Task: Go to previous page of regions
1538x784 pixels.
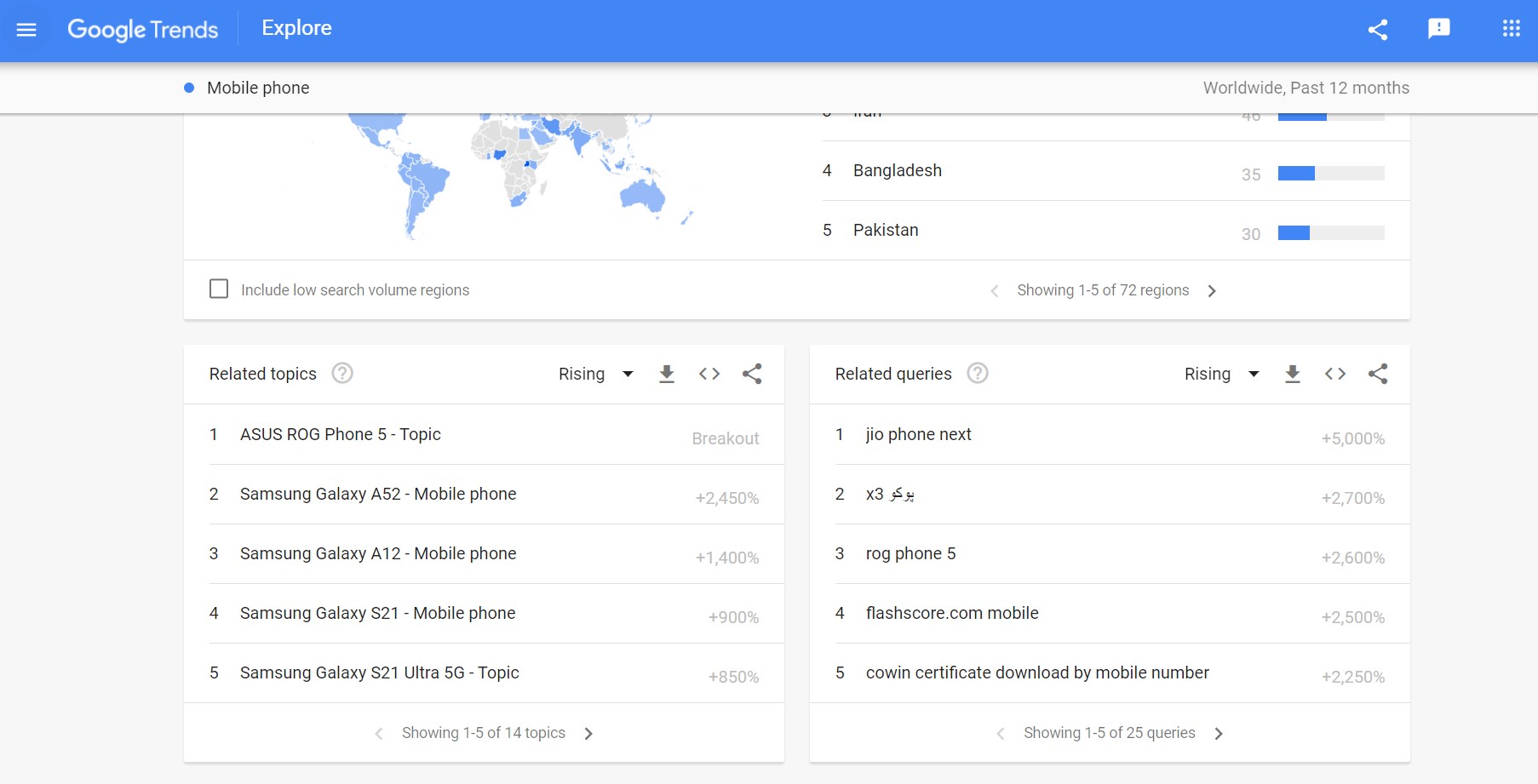Action: pyautogui.click(x=995, y=291)
